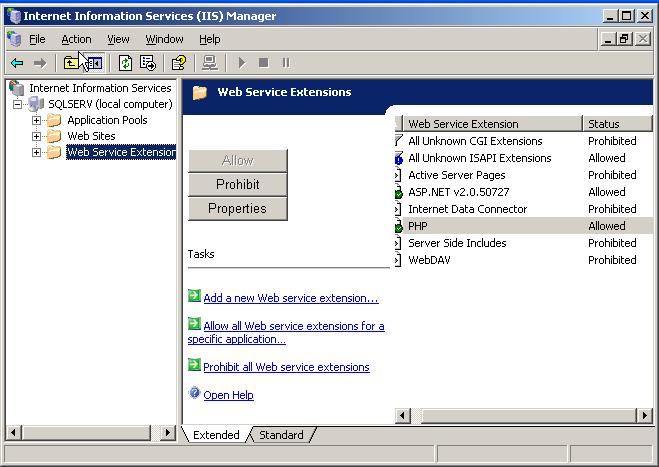This screenshot has height=467, width=659.
Task: Select the Application Pools tree label
Action: [x=107, y=120]
